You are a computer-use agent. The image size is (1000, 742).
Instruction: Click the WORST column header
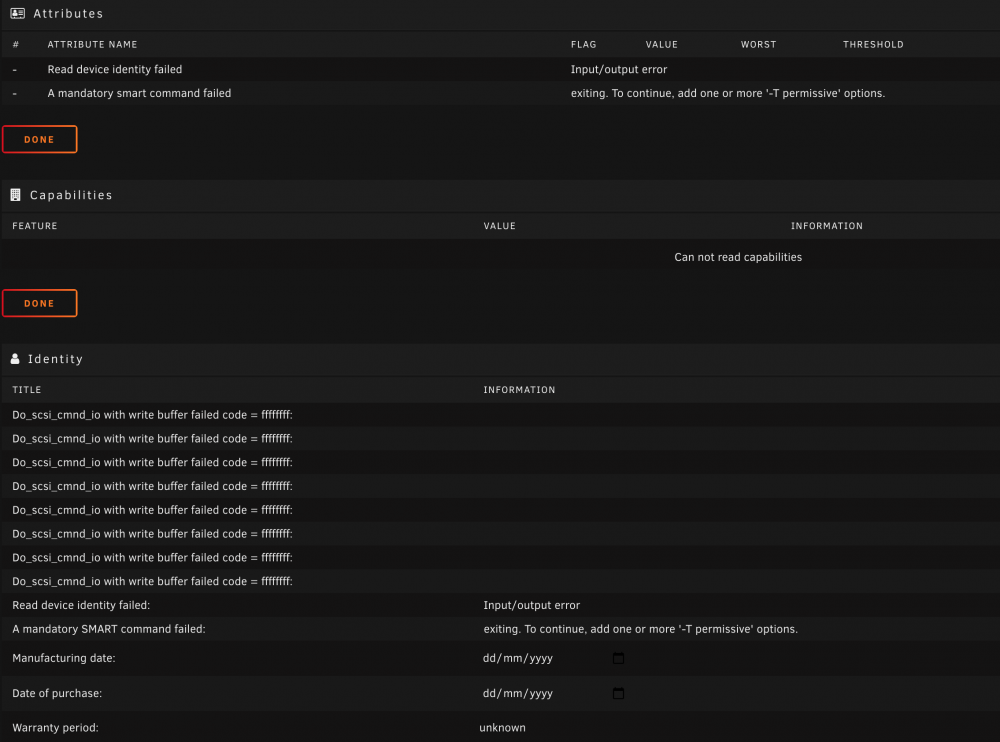pyautogui.click(x=758, y=45)
